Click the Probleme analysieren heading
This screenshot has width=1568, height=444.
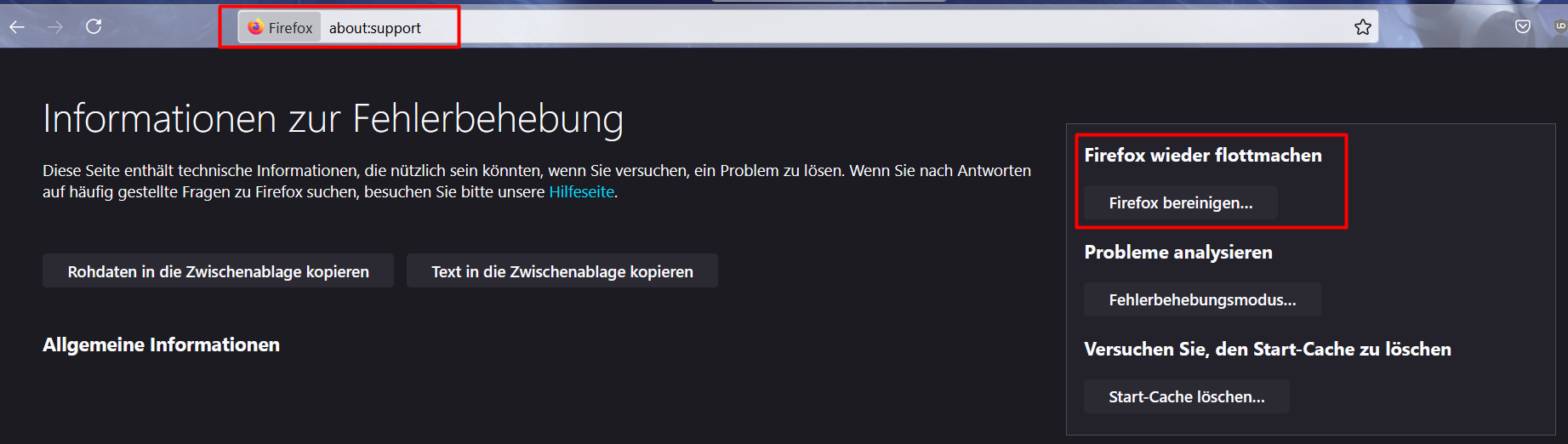pyautogui.click(x=1177, y=252)
